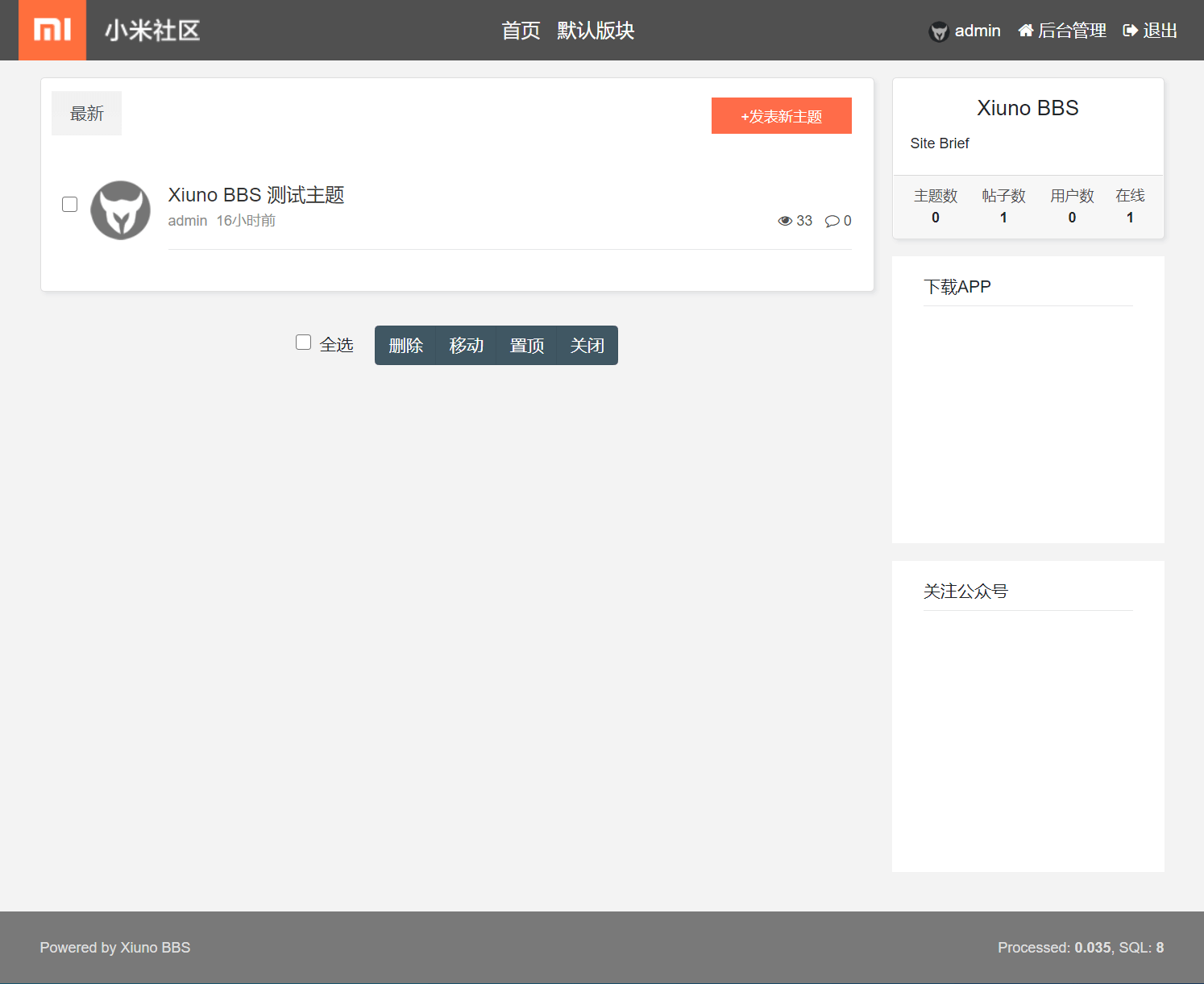The image size is (1204, 984).
Task: Click the 在线 stat
Action: [1130, 206]
